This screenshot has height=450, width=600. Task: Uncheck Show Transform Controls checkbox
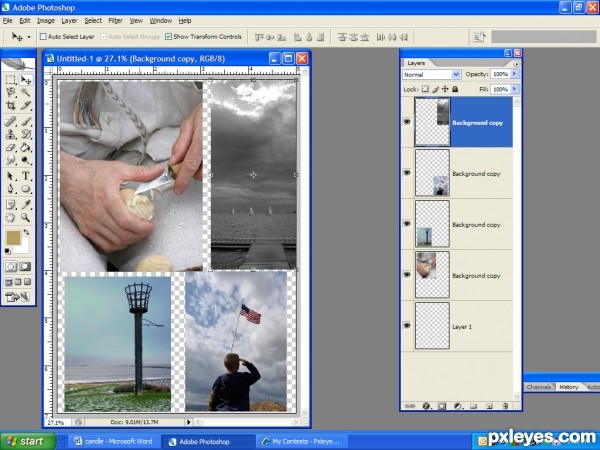click(168, 37)
